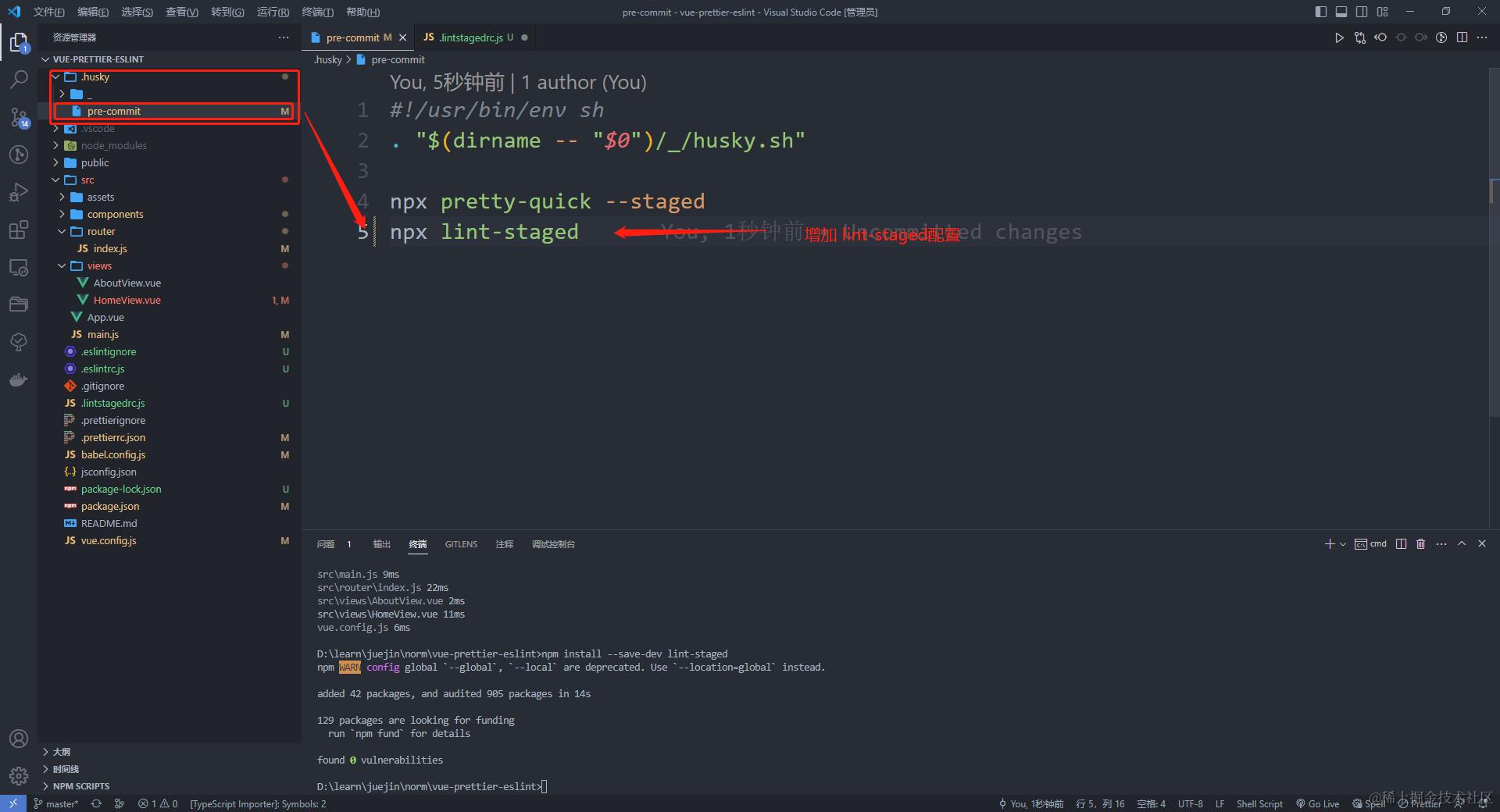The image size is (1500, 812).
Task: Change language mode Shell Script
Action: coord(1259,803)
